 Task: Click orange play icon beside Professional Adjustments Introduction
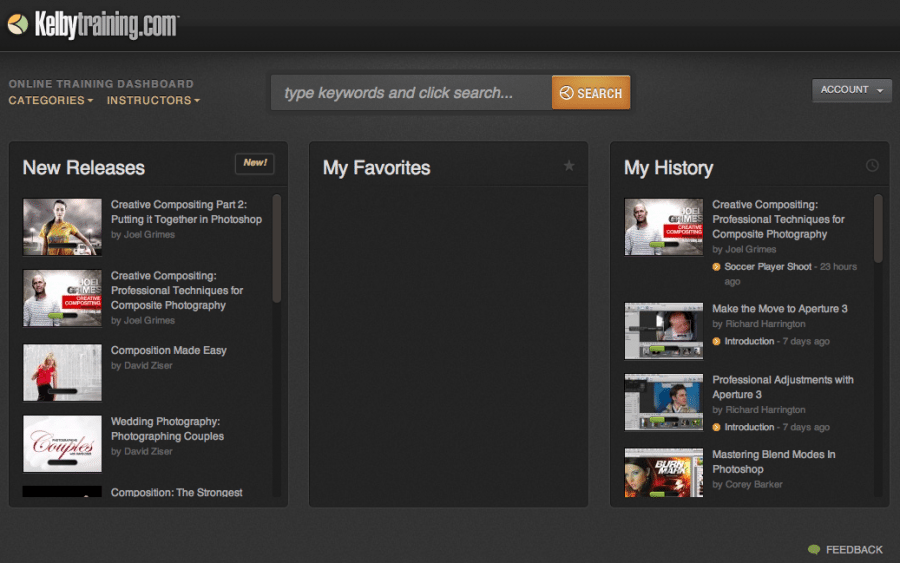click(x=716, y=427)
